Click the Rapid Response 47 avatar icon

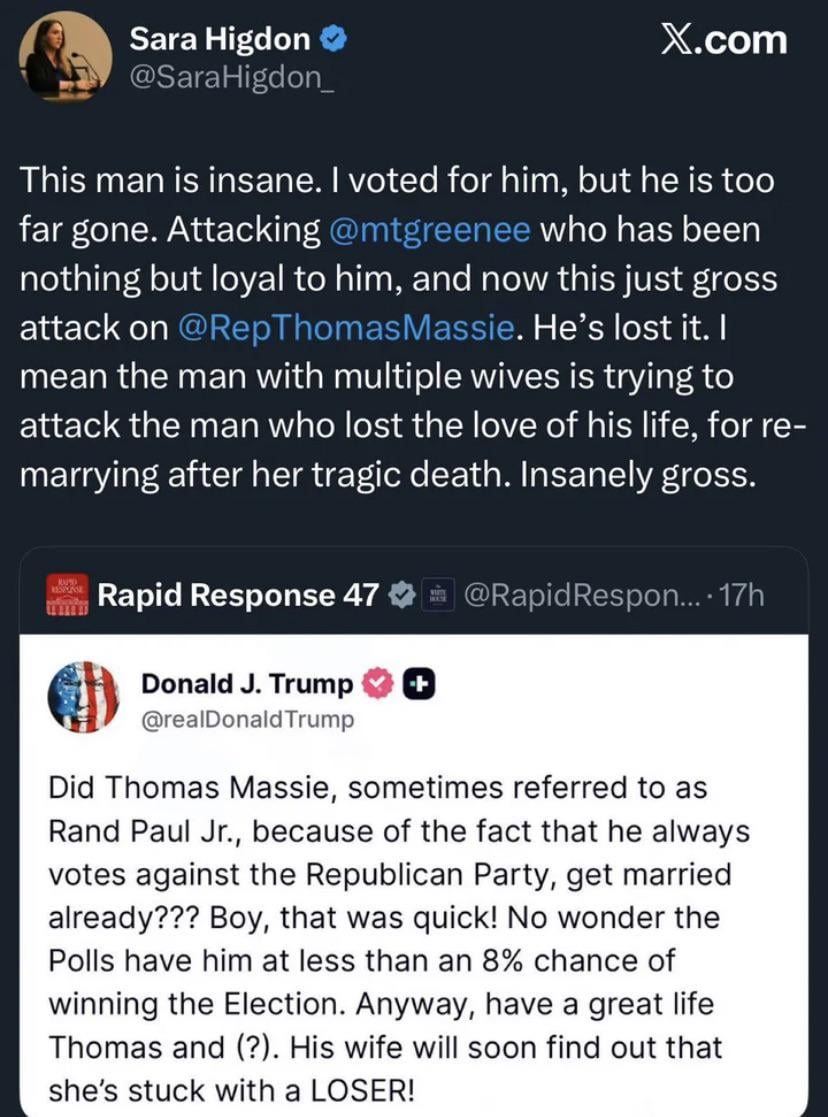[68, 595]
